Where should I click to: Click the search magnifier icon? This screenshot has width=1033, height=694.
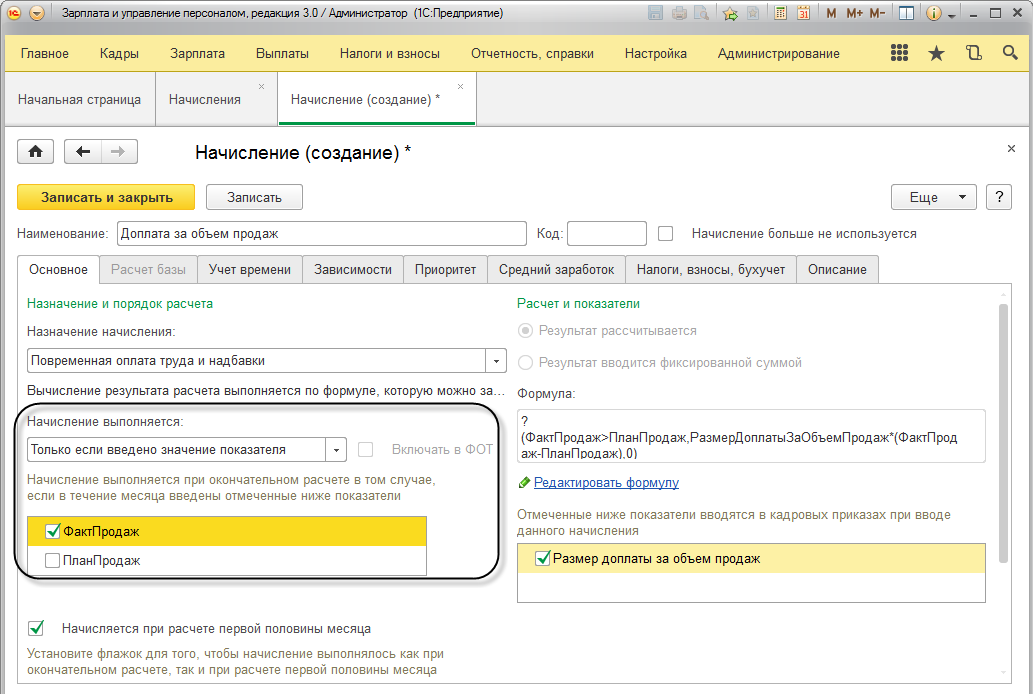(x=1010, y=54)
